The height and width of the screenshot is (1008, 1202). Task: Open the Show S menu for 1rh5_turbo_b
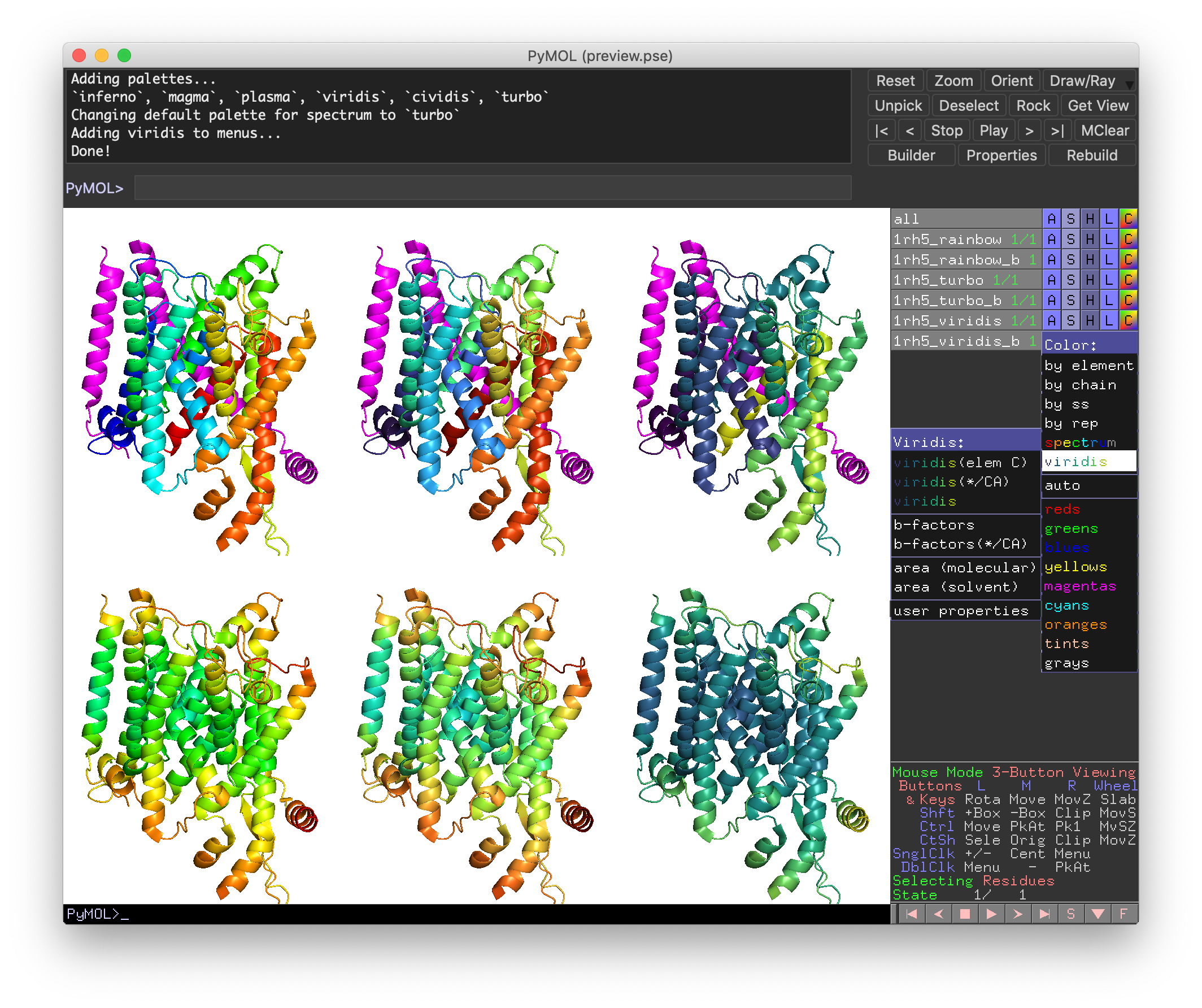[x=1070, y=301]
